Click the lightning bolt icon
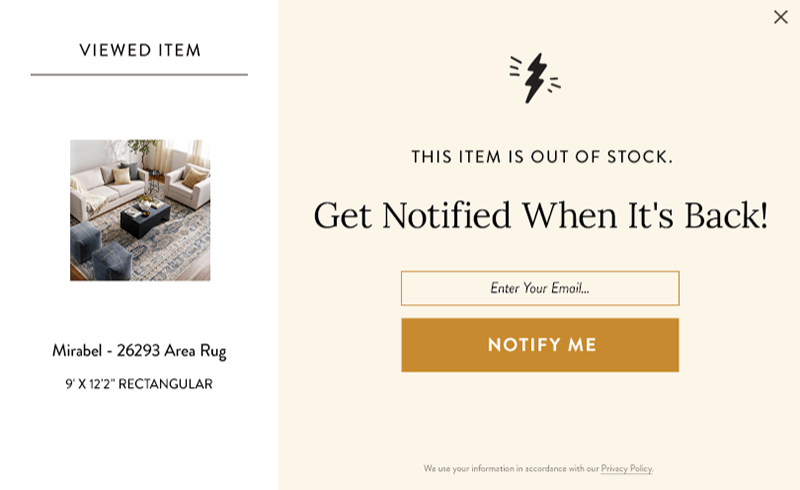800x490 pixels. pos(535,77)
